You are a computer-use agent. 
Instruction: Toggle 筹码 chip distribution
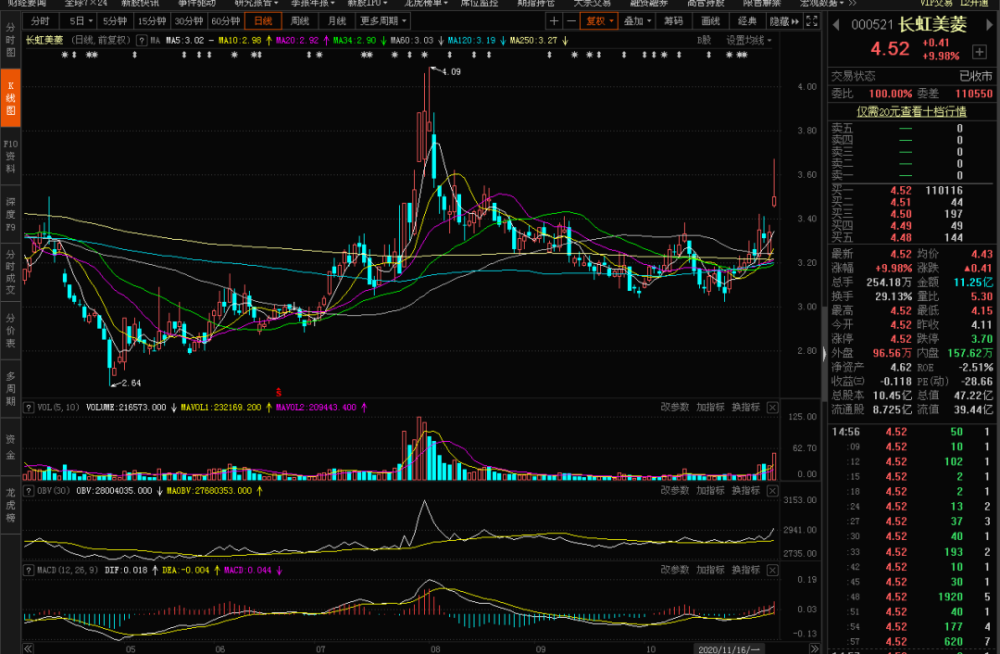673,21
